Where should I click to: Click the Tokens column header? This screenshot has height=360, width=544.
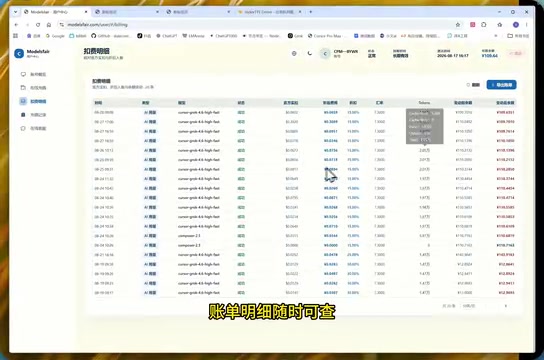tap(424, 103)
